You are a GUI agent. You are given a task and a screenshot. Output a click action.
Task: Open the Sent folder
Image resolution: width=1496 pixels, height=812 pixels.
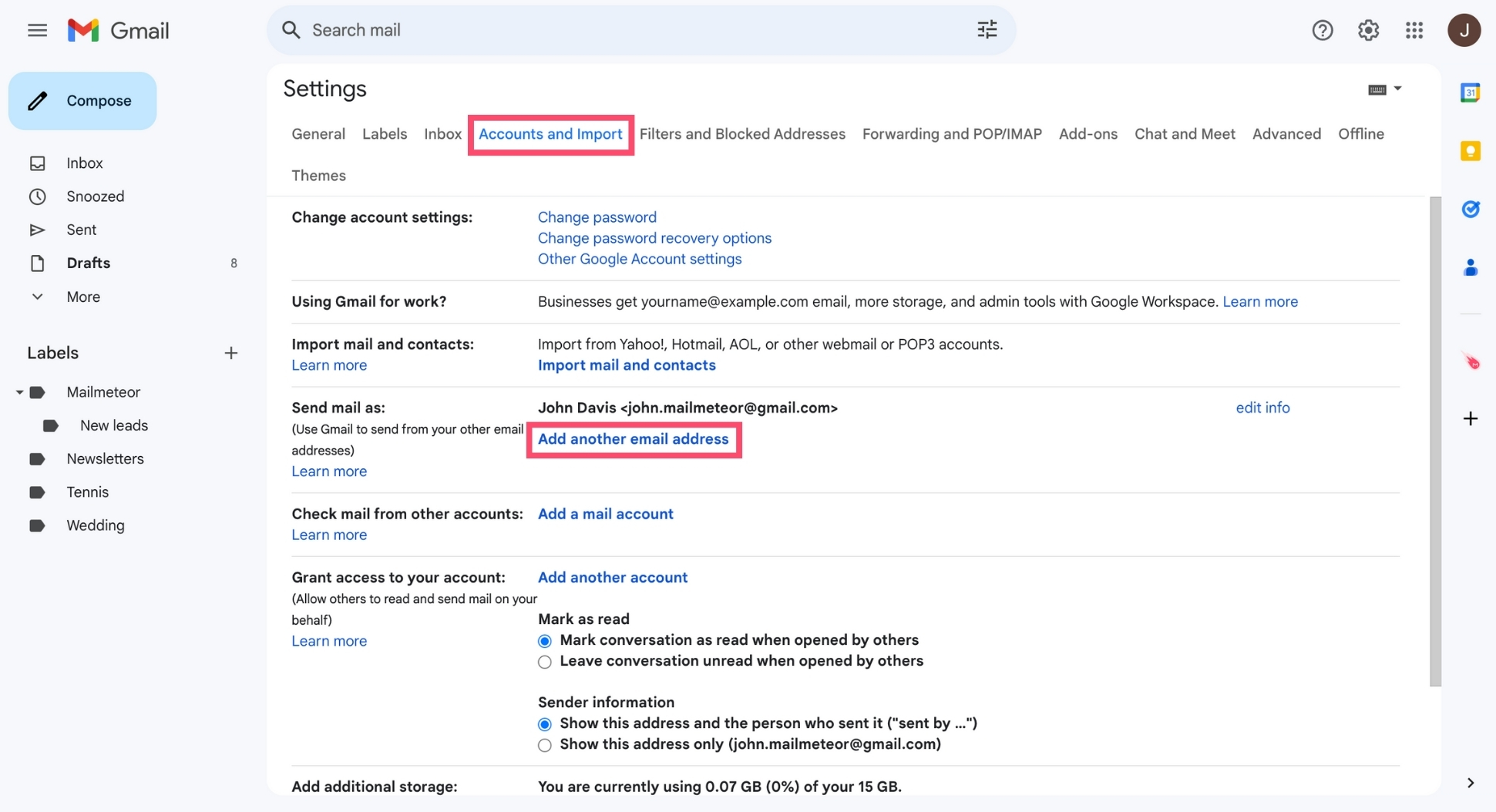point(81,230)
